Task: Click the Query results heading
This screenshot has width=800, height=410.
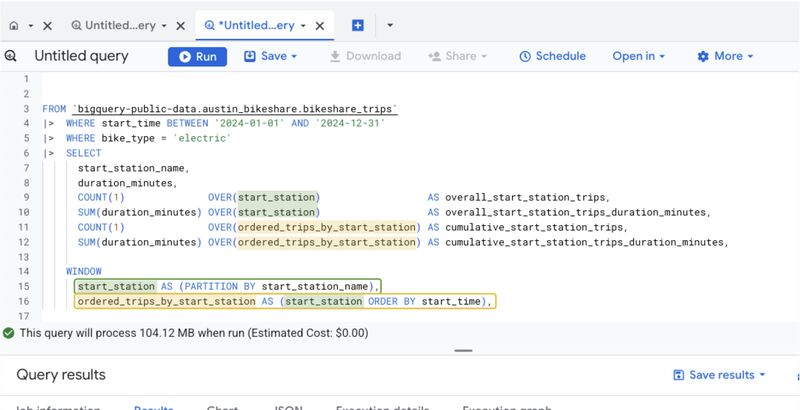Action: pos(61,375)
